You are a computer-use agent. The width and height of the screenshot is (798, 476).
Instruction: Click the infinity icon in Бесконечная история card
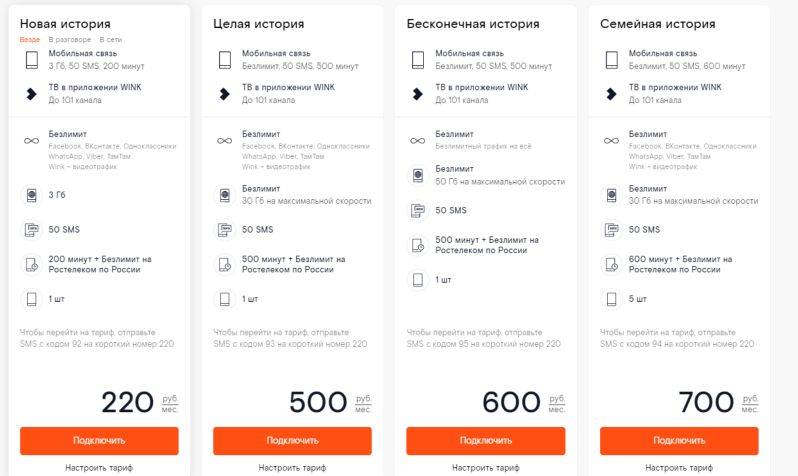(x=417, y=141)
